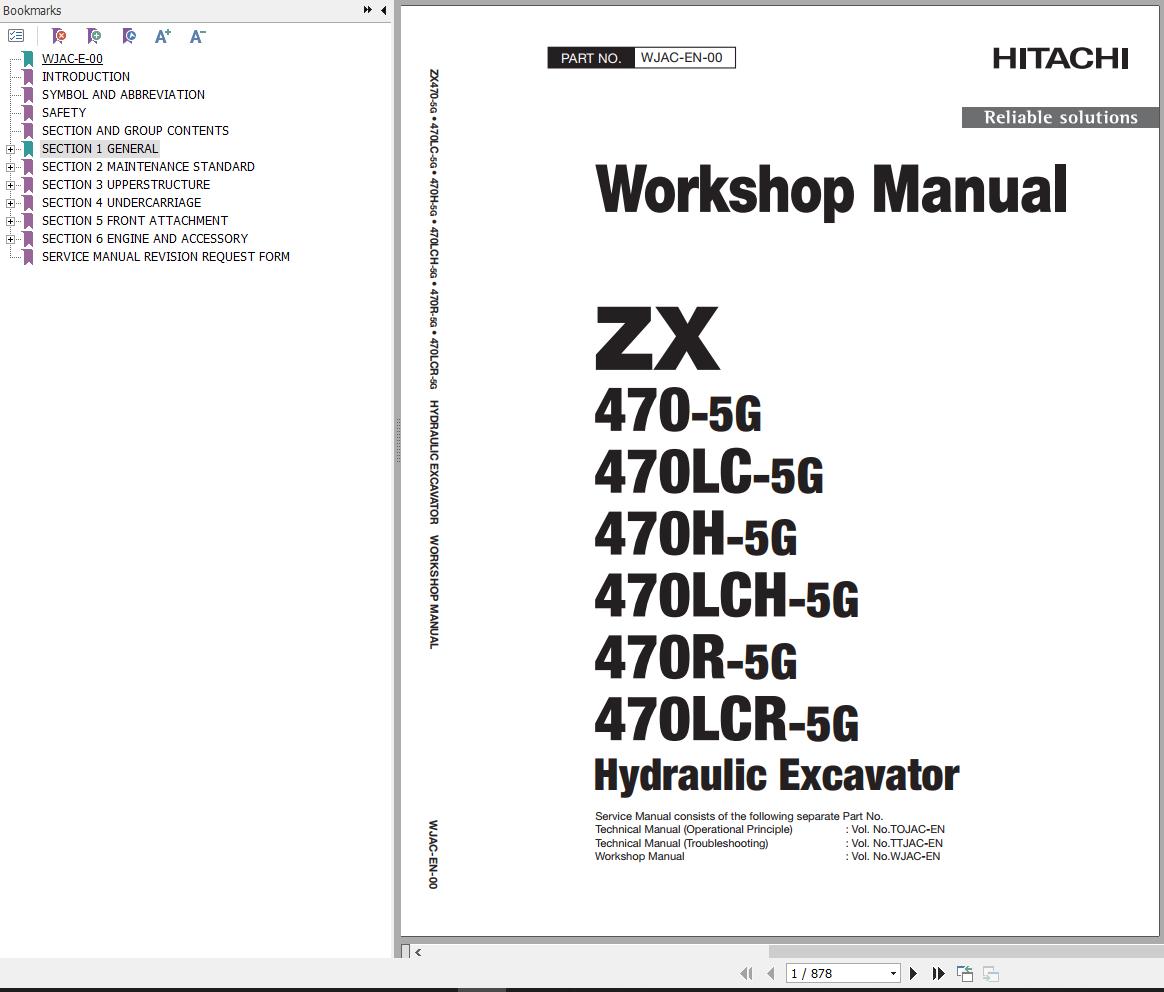The width and height of the screenshot is (1164, 992).
Task: Click the left scroll arrow under the page
Action: (x=418, y=952)
